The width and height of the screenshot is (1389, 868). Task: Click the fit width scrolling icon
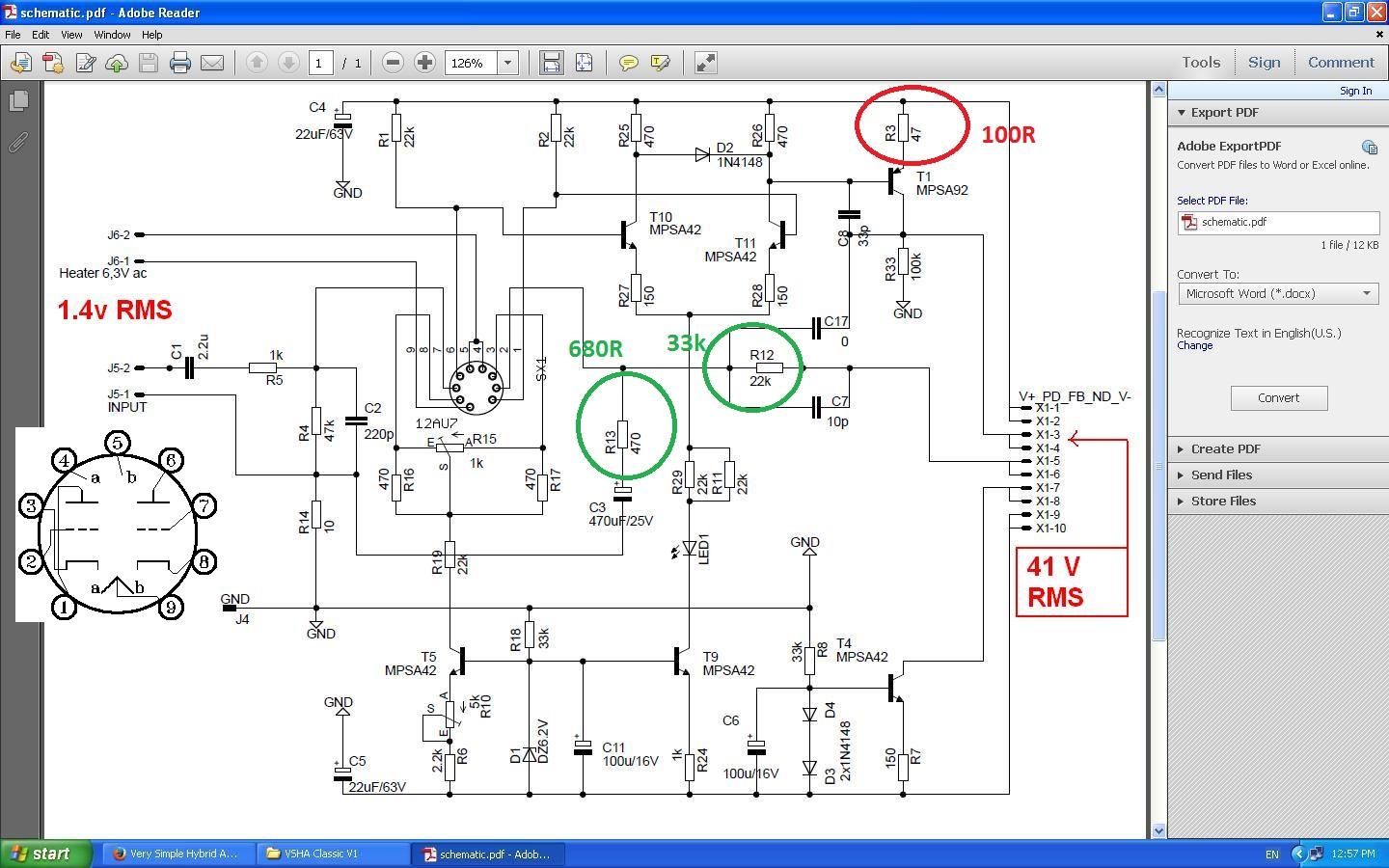click(551, 63)
